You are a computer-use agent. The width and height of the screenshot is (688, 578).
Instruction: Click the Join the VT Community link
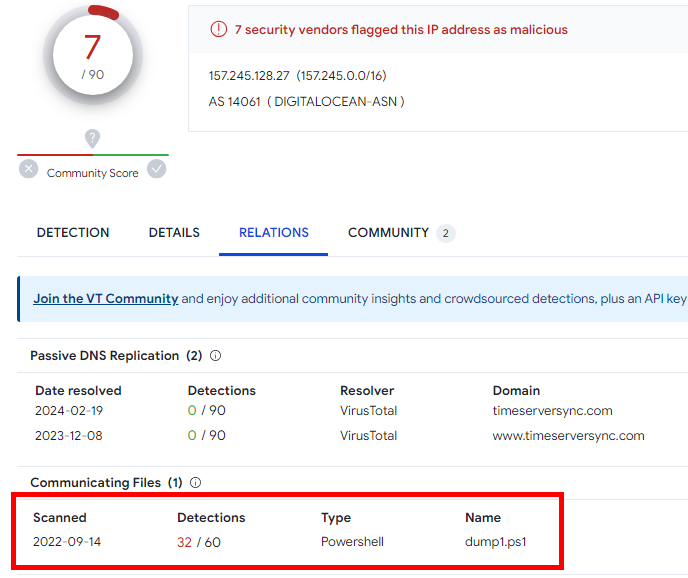(x=106, y=299)
